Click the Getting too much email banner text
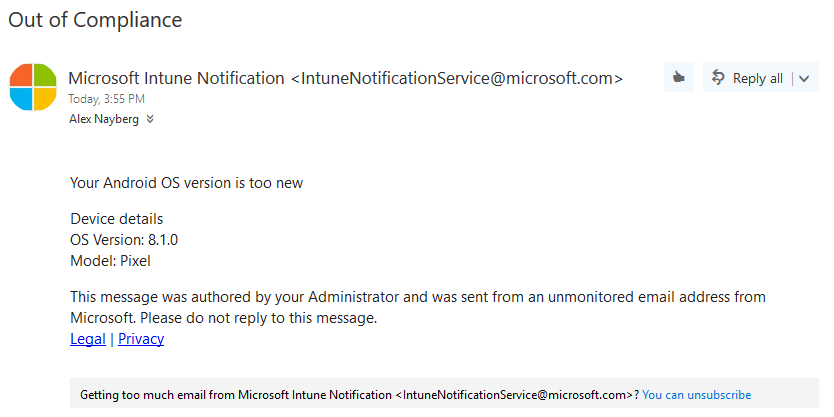Screen dimensions: 834x417 point(360,395)
